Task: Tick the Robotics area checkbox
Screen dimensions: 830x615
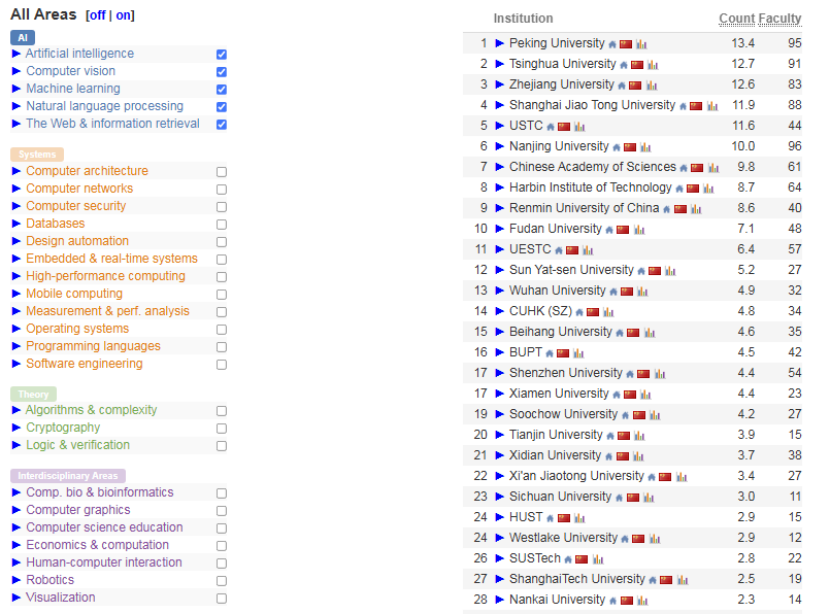Action: [221, 581]
